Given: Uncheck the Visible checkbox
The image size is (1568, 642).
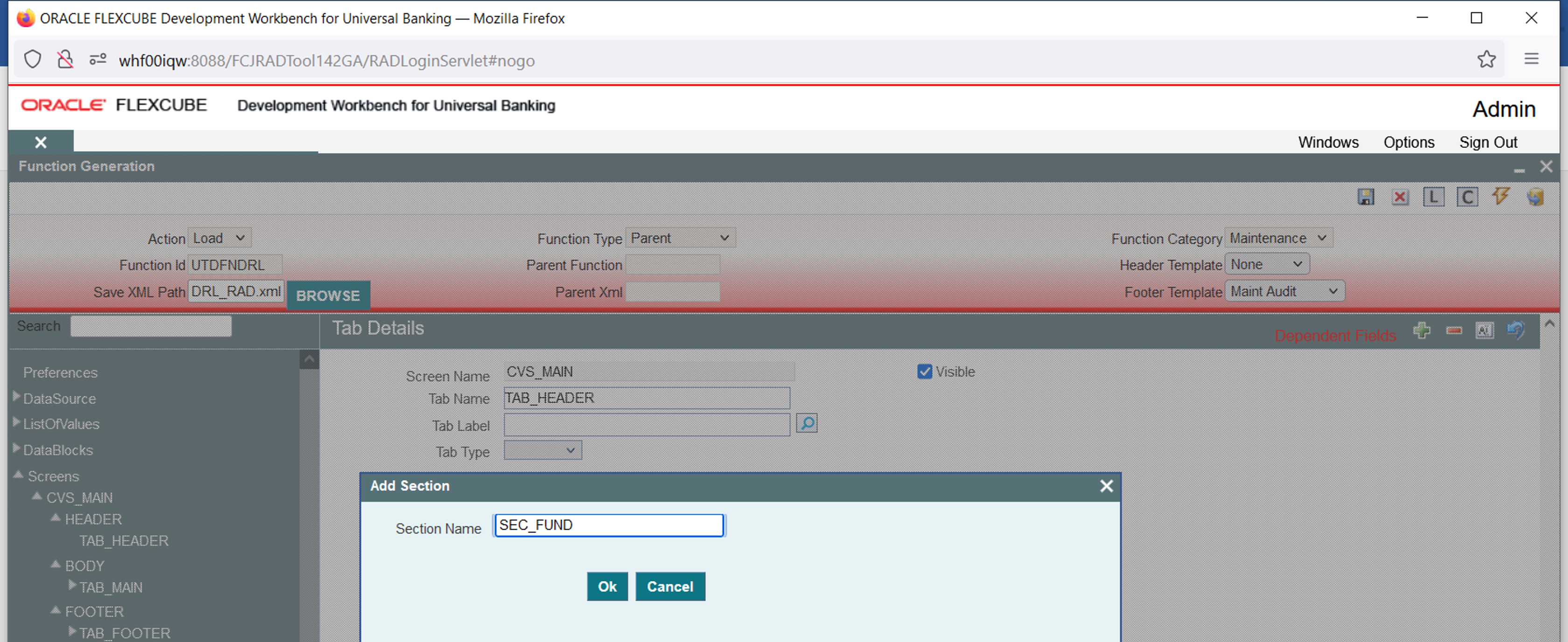Looking at the screenshot, I should (924, 372).
